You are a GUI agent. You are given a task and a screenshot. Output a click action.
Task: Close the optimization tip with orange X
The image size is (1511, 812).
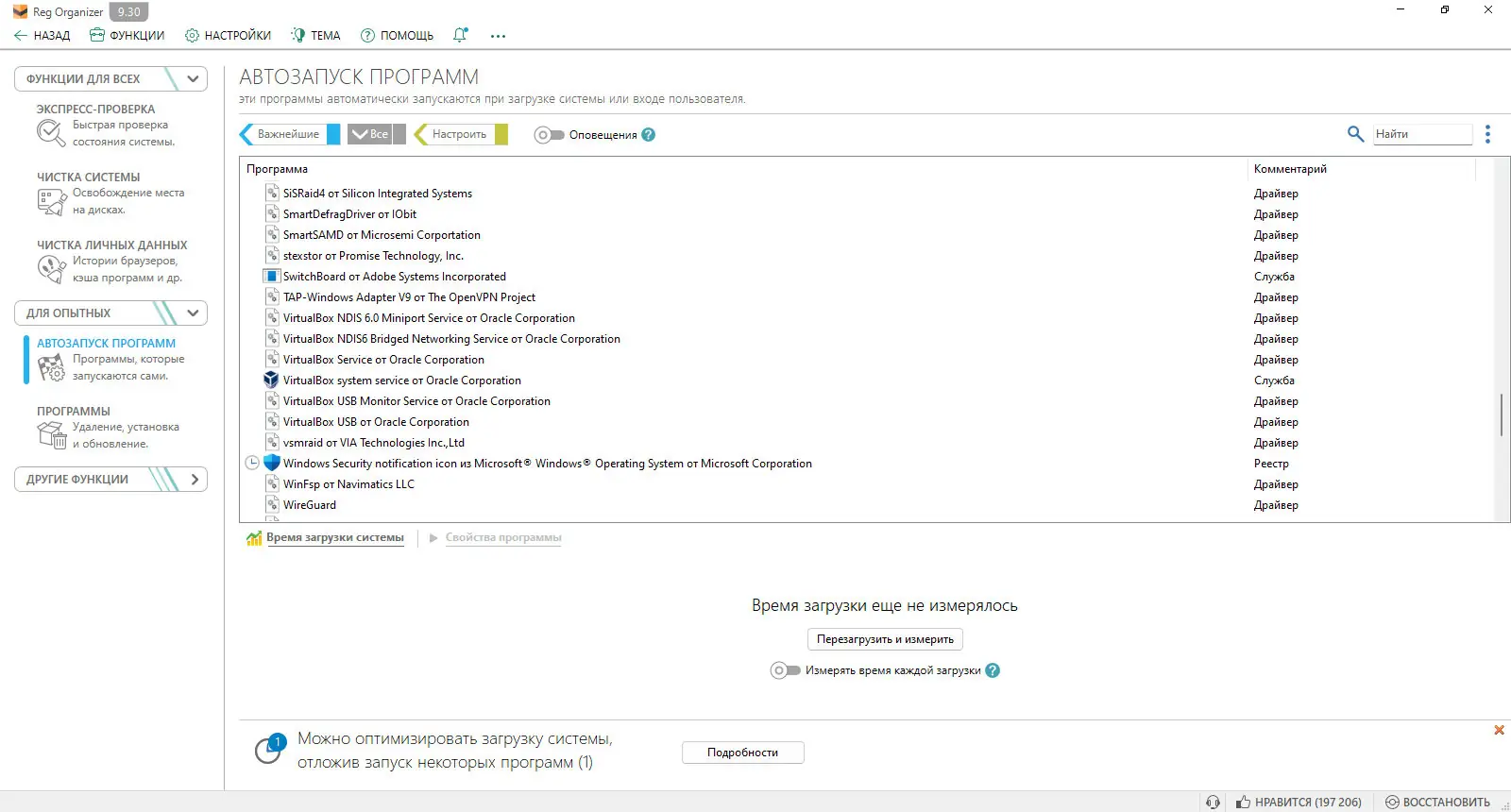tap(1499, 730)
